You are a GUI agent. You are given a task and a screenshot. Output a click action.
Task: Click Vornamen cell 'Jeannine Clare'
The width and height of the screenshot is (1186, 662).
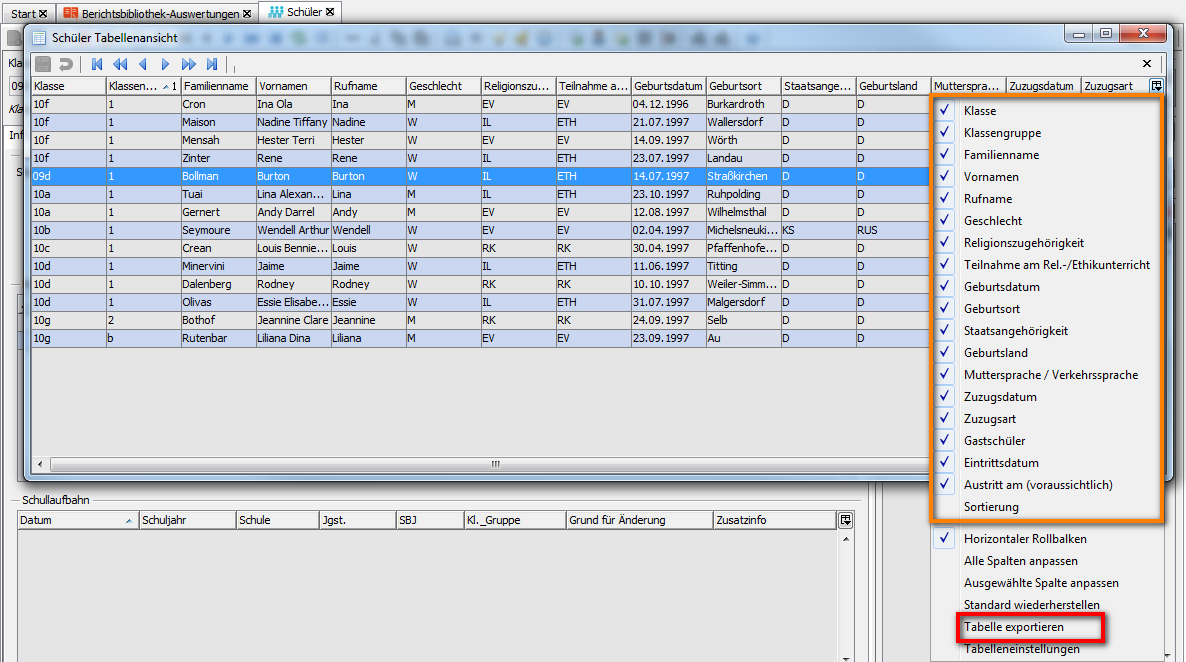[x=293, y=320]
